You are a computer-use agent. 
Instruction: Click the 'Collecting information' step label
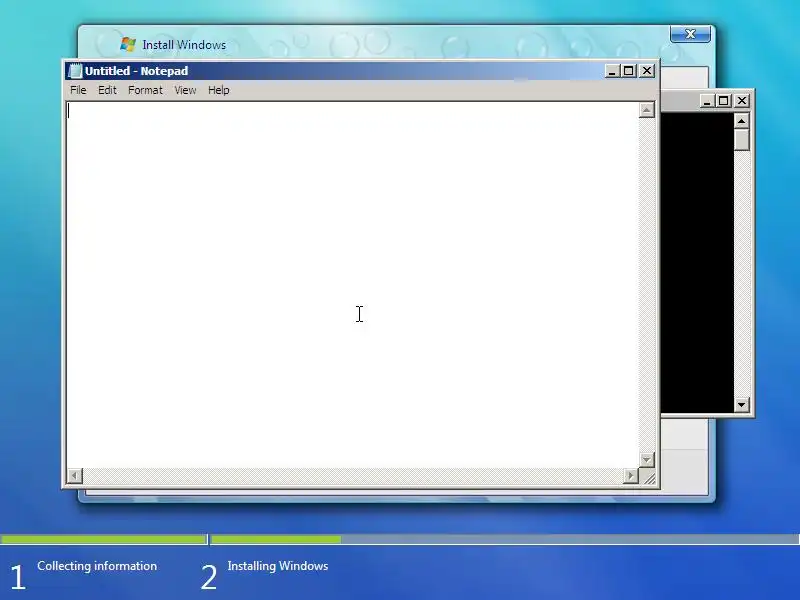(97, 566)
